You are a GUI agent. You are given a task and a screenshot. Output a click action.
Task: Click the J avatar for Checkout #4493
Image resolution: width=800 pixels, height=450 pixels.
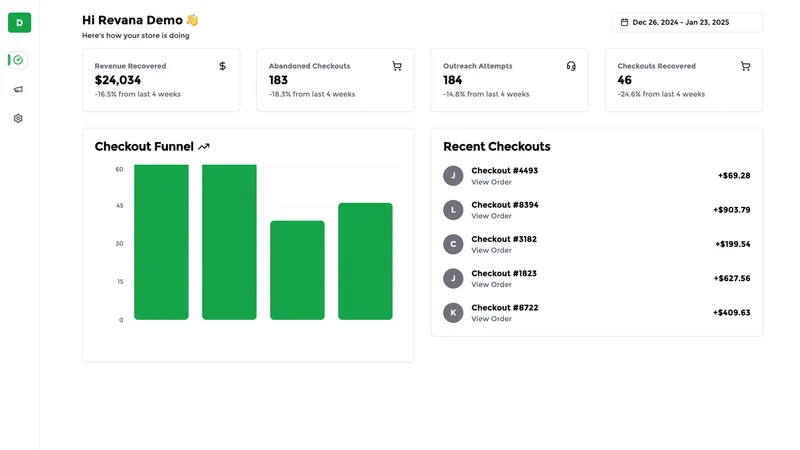click(x=453, y=176)
